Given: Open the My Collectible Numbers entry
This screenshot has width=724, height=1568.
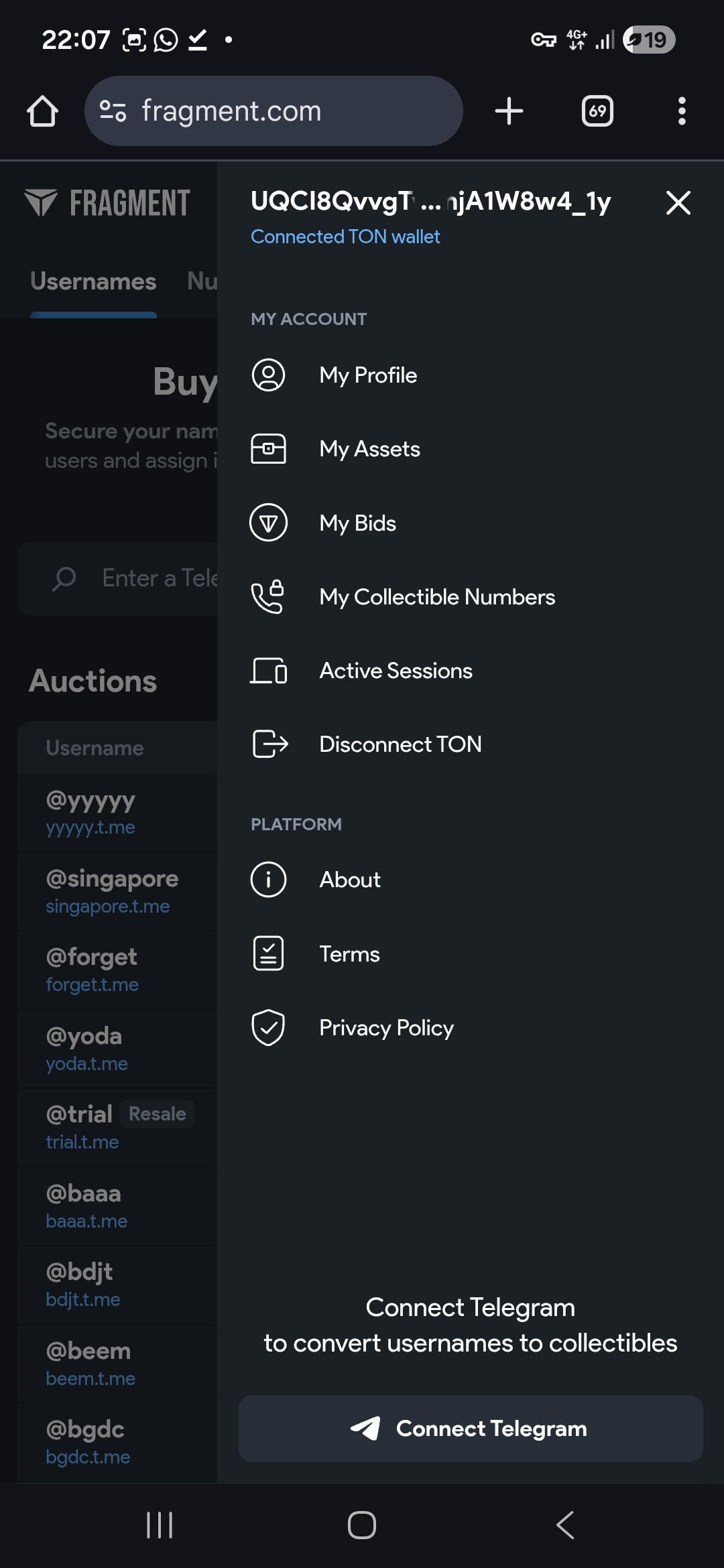Looking at the screenshot, I should coord(437,597).
